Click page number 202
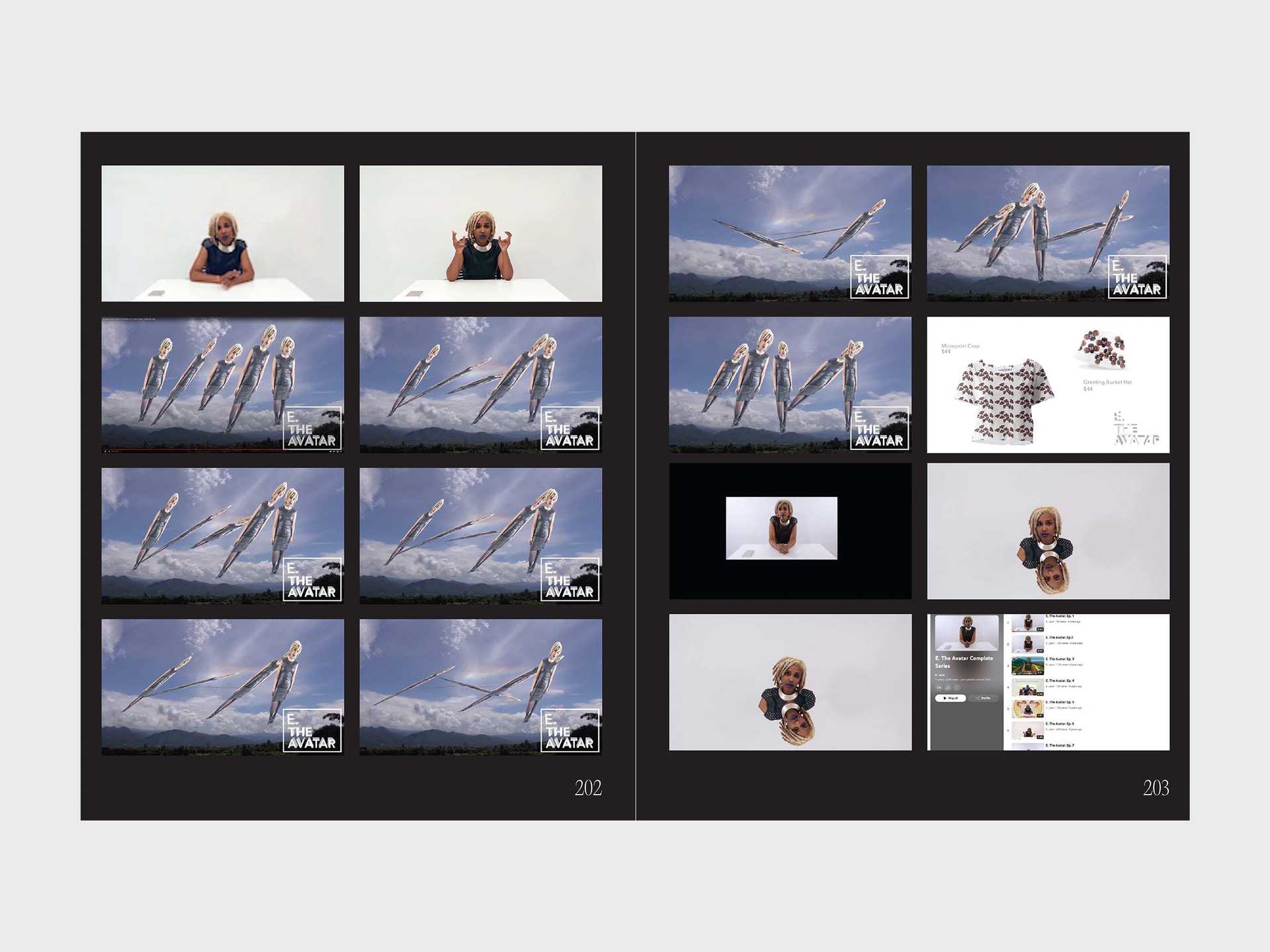This screenshot has width=1270, height=952. (587, 788)
